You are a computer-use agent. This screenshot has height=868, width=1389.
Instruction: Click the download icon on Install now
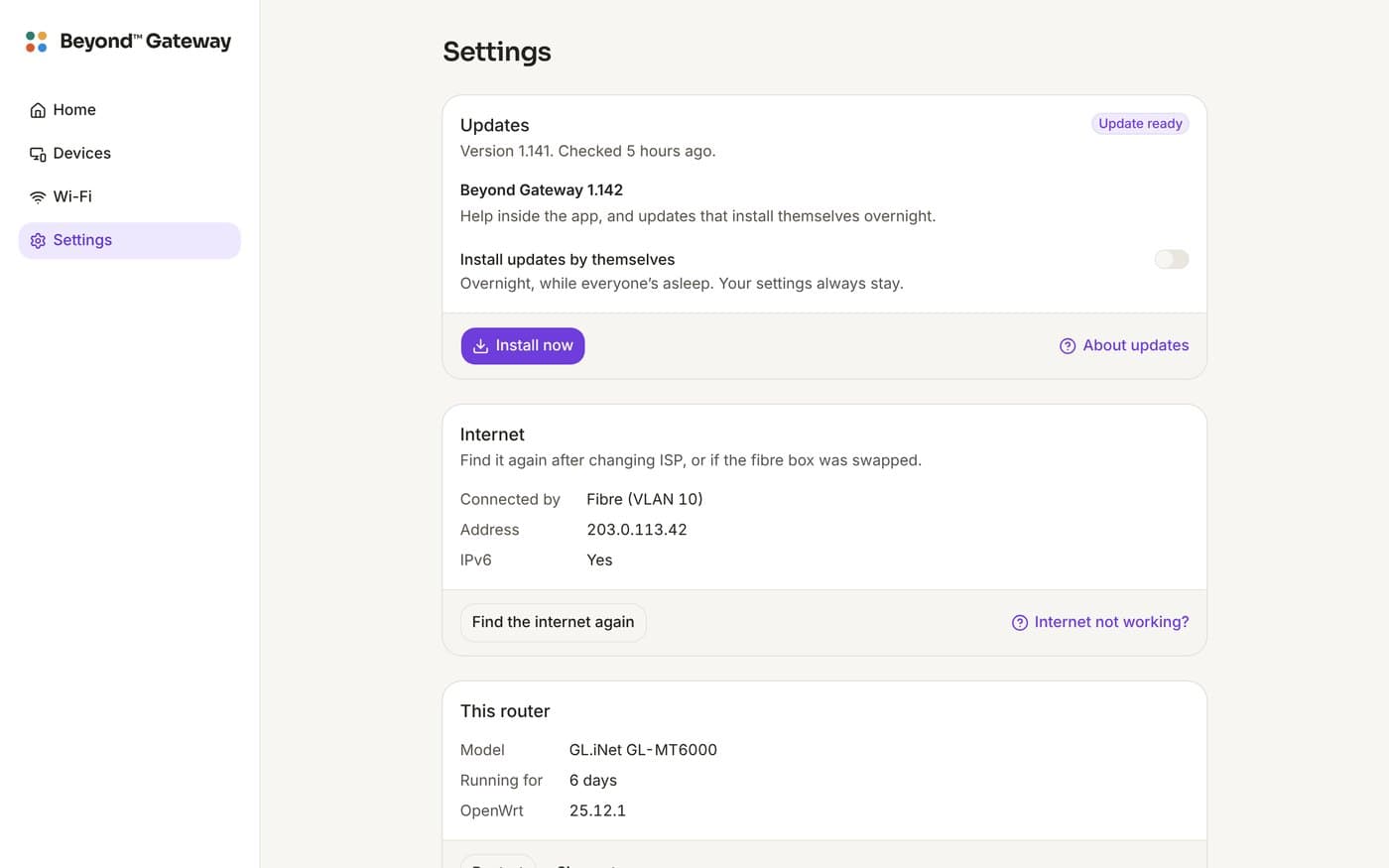(x=480, y=346)
